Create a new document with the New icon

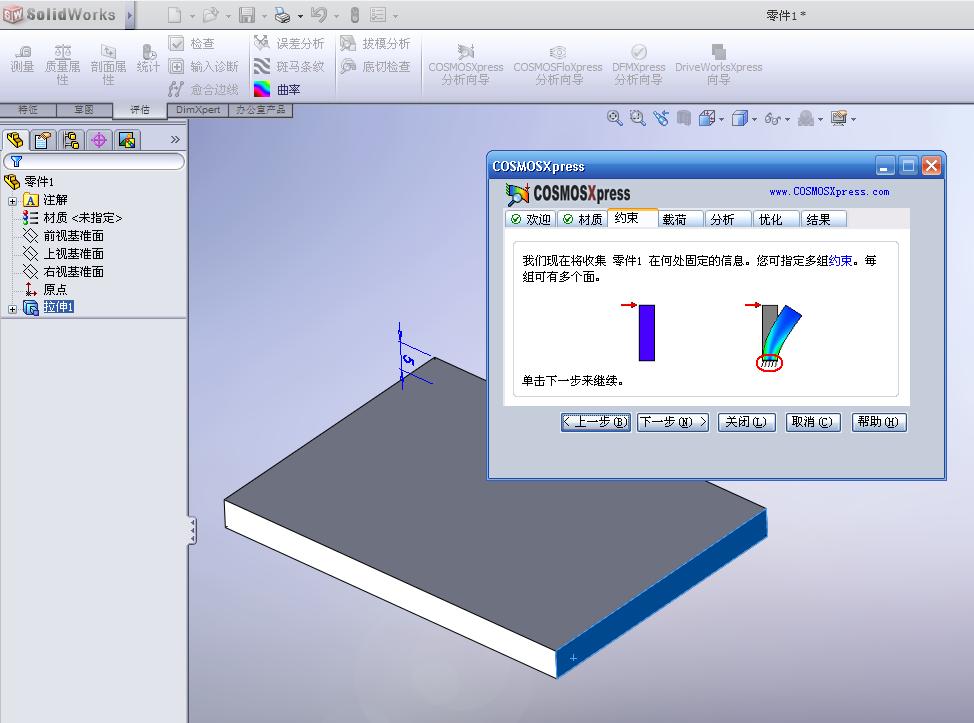click(x=175, y=15)
